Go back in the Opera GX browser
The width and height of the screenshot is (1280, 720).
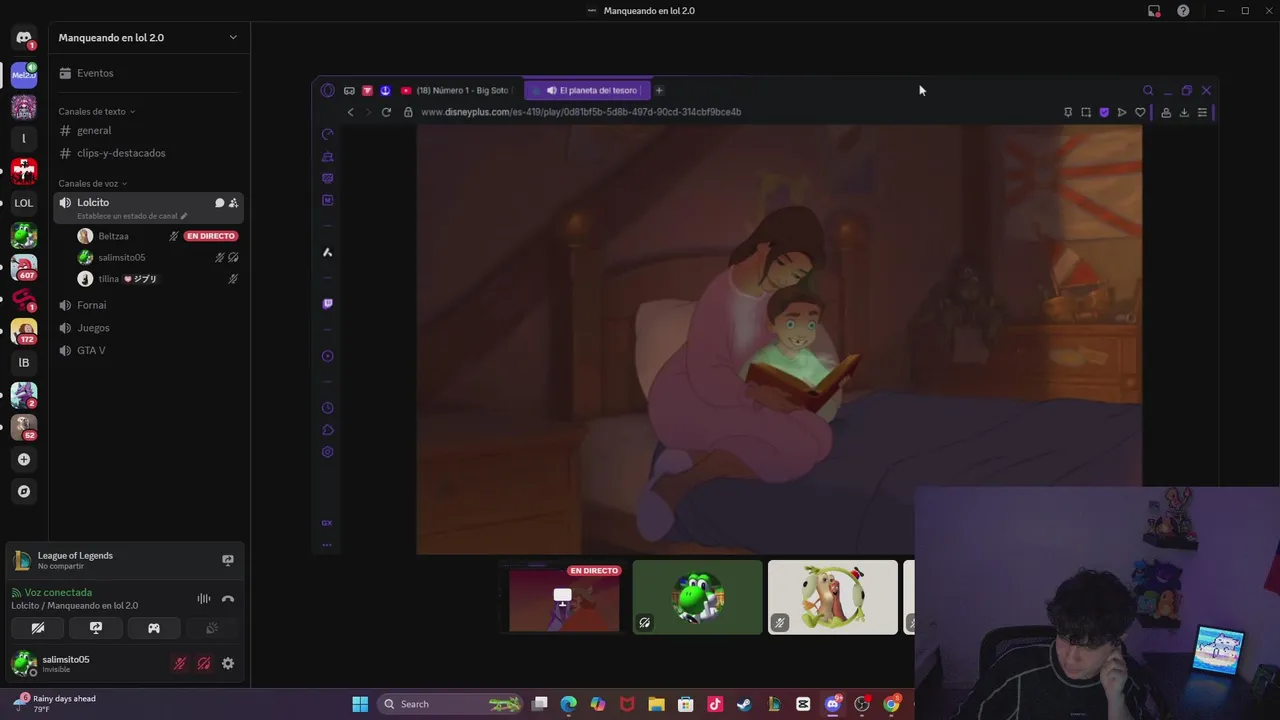(x=350, y=112)
